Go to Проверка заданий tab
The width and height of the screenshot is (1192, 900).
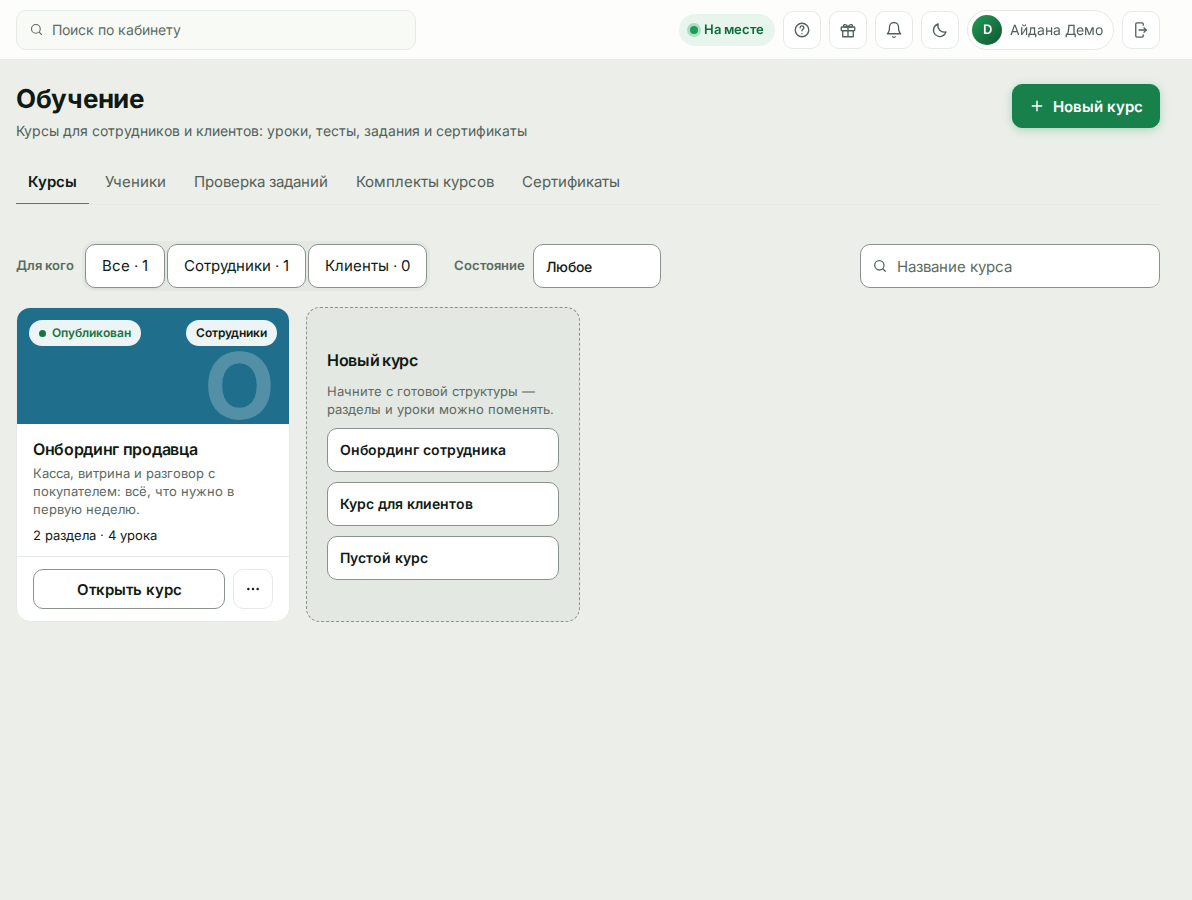point(261,182)
